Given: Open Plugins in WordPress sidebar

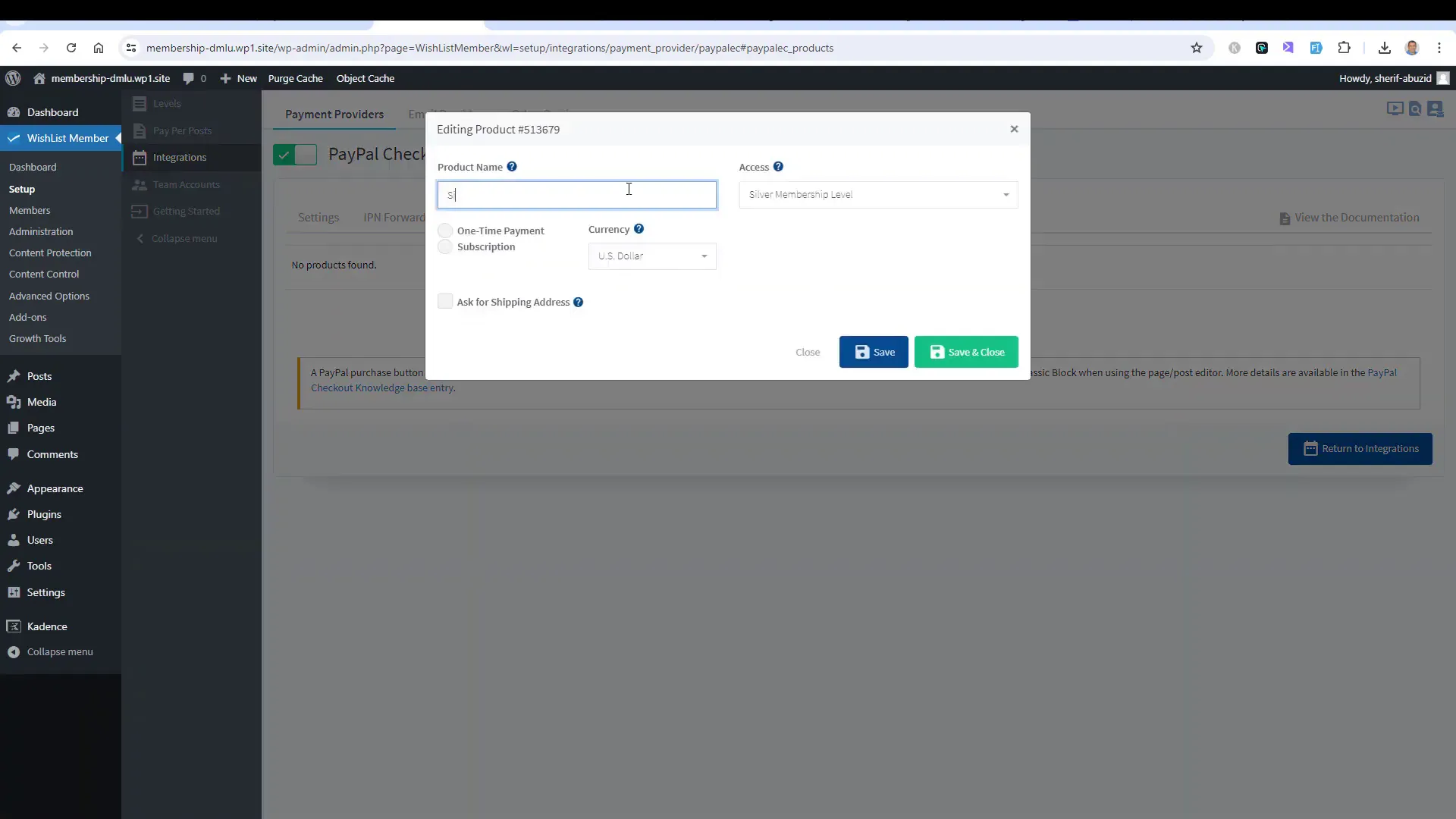Looking at the screenshot, I should (x=44, y=514).
